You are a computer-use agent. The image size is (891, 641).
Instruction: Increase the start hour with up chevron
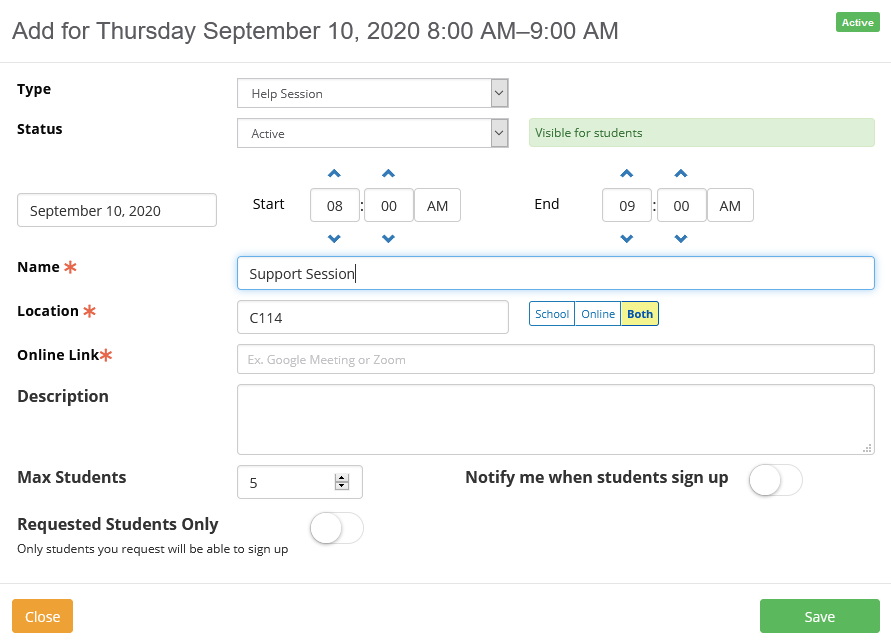coord(335,174)
